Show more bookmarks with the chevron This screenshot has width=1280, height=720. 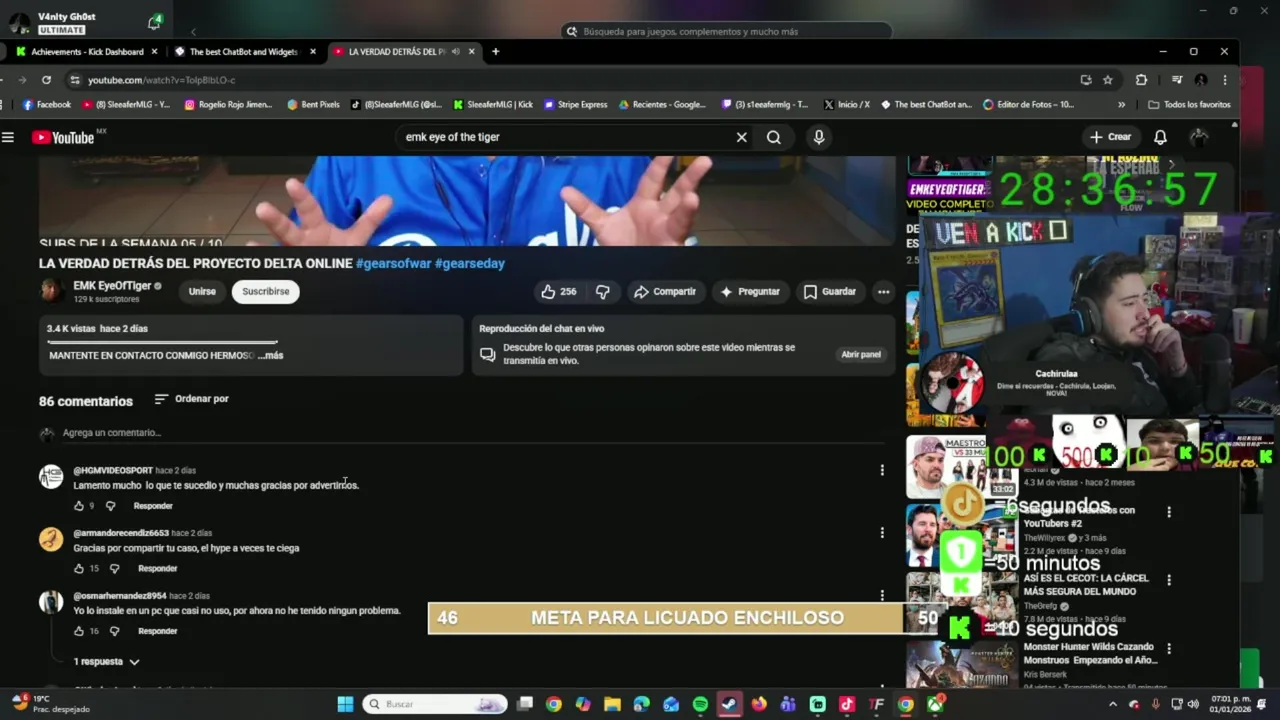[1121, 104]
